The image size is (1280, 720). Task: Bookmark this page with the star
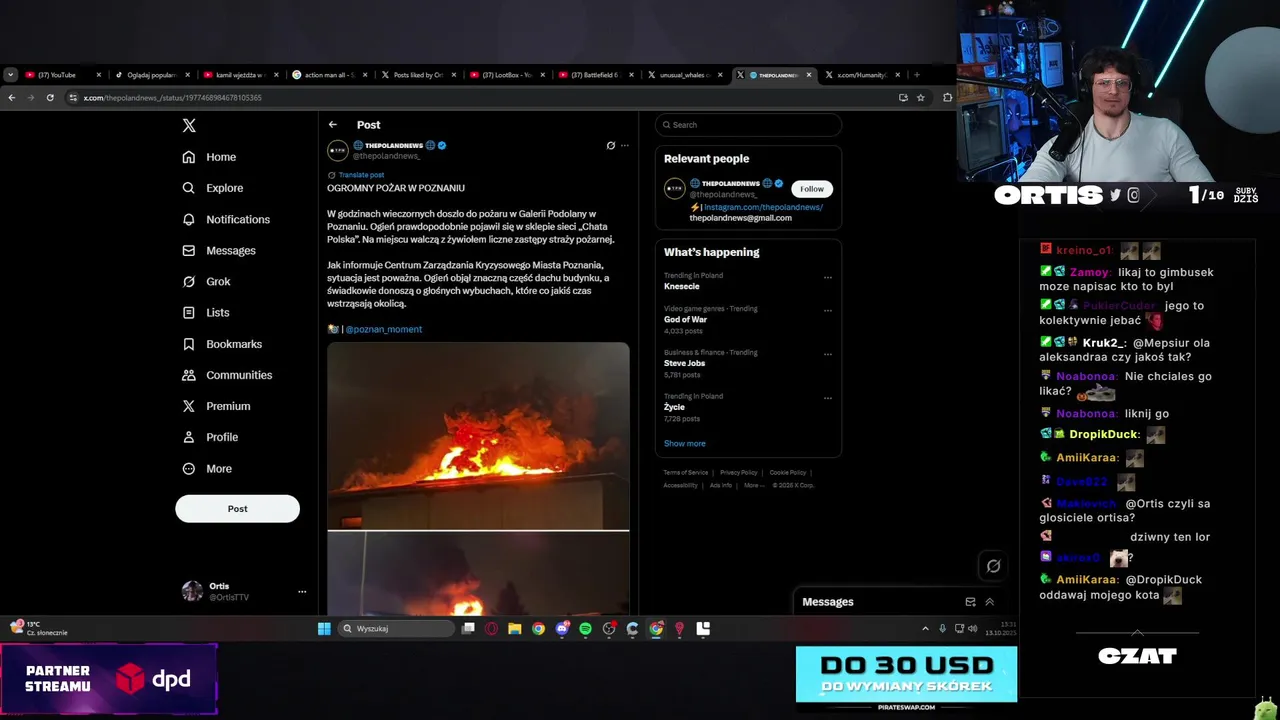click(921, 98)
